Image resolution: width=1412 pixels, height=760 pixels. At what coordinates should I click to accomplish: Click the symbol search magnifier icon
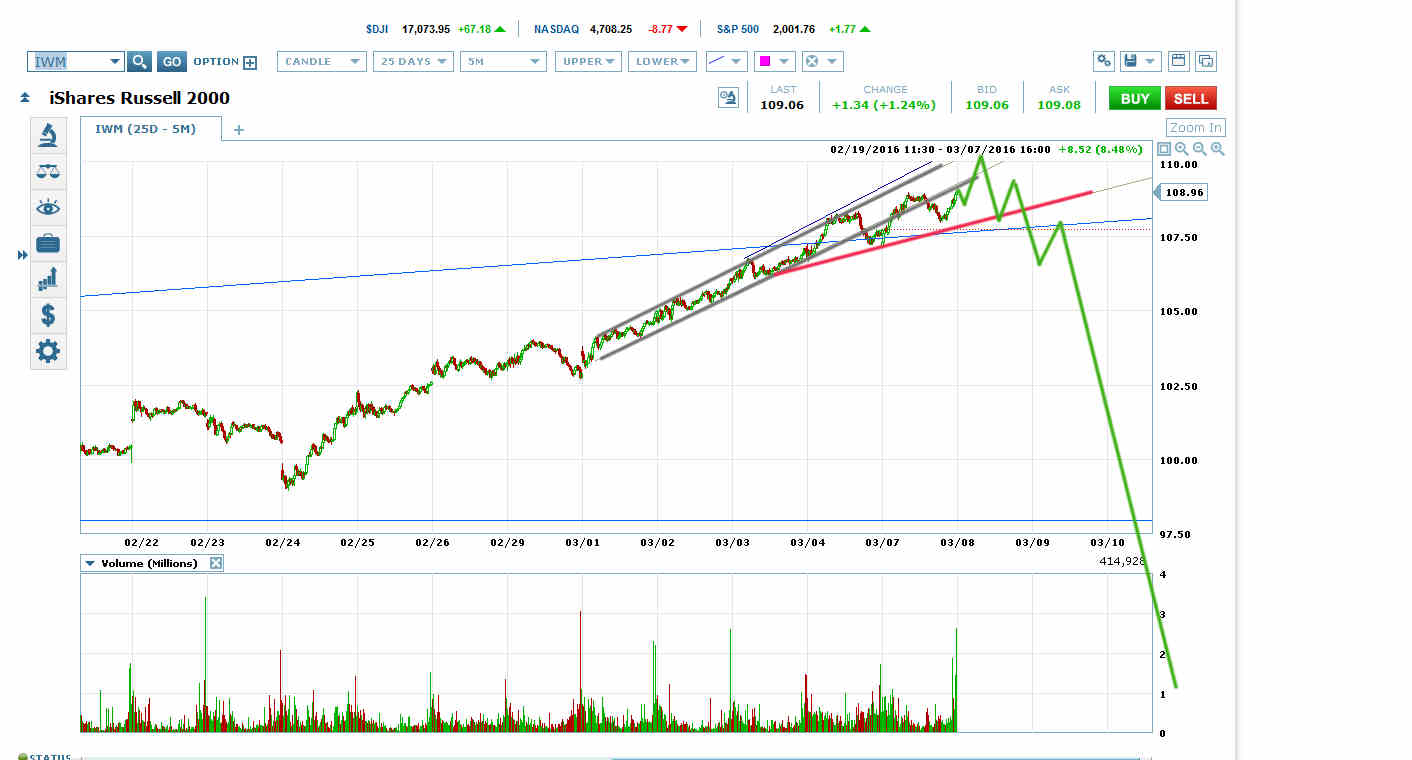coord(140,62)
